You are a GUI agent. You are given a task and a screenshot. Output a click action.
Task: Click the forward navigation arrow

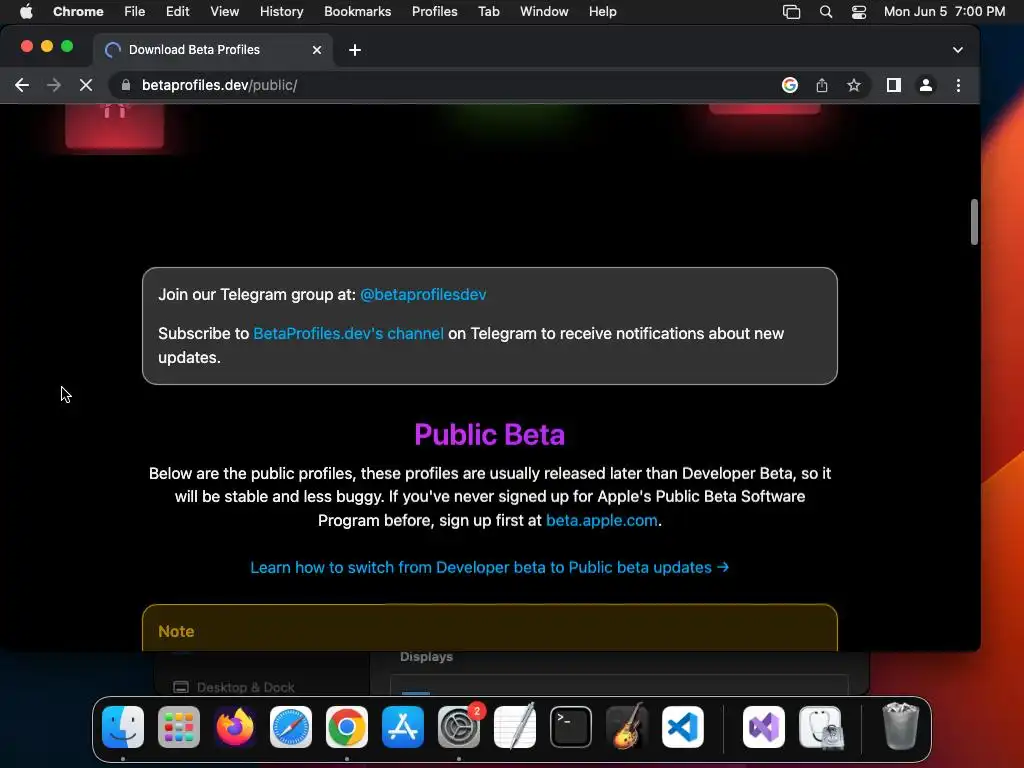click(x=54, y=85)
